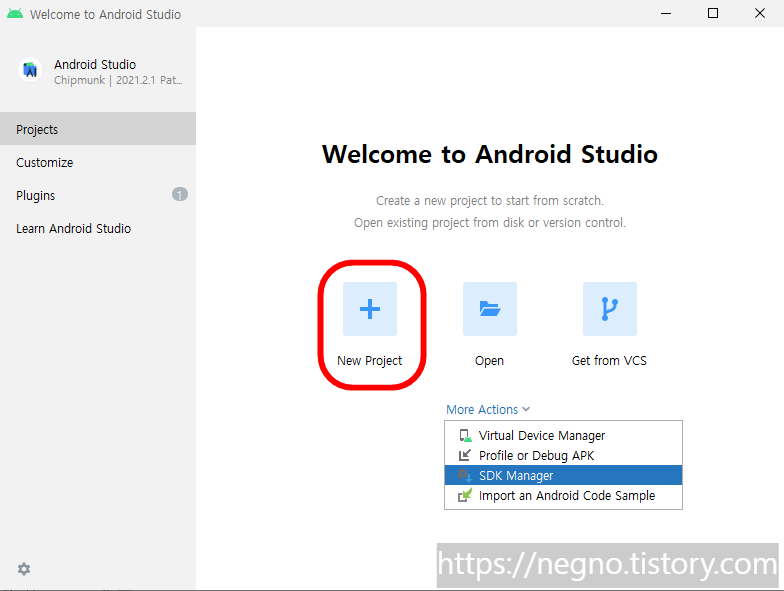Choose SDK Manager from More Actions
Viewport: 784px width, 591px height.
[x=563, y=476]
